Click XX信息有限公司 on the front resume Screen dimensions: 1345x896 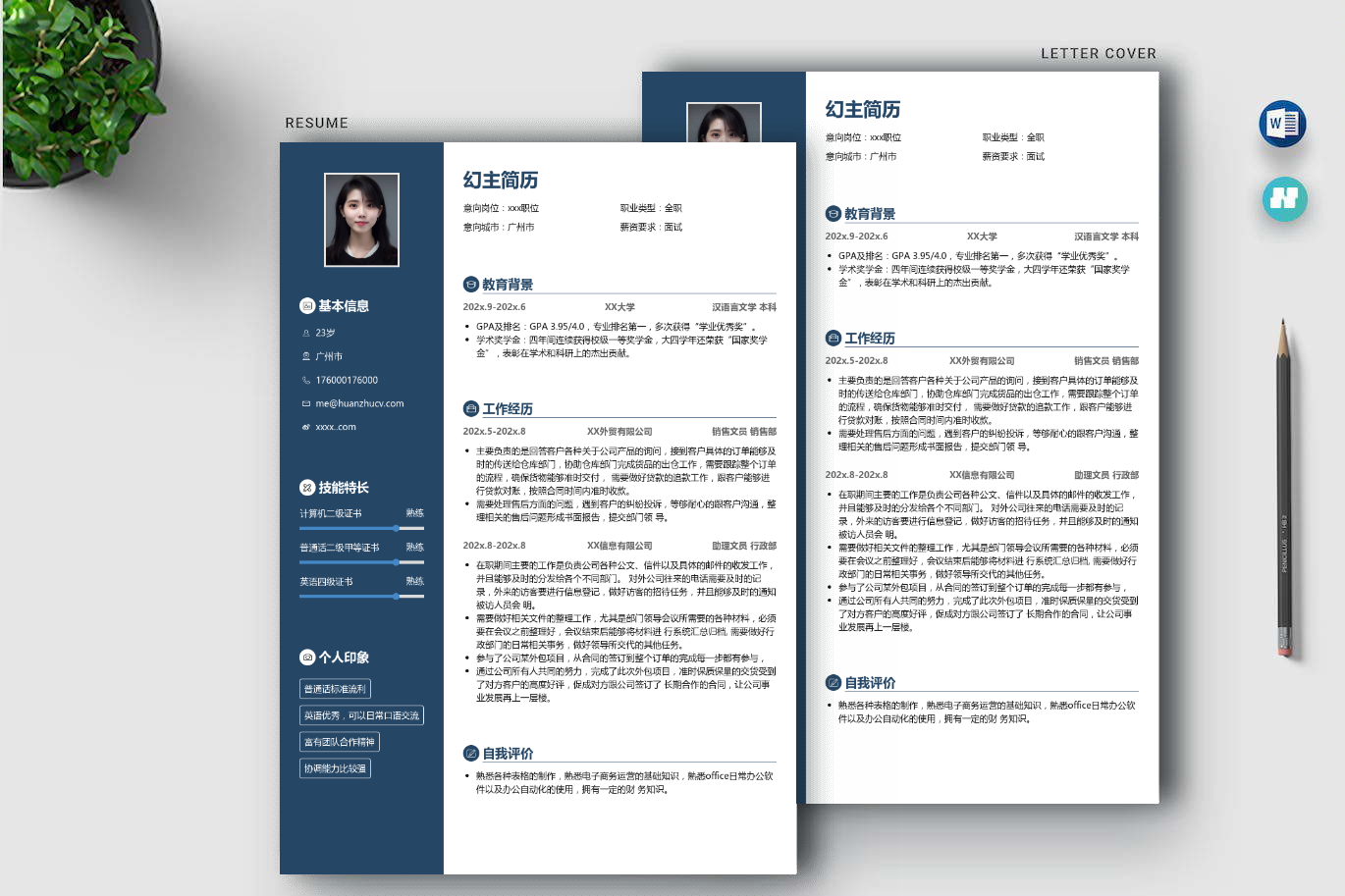tap(619, 546)
